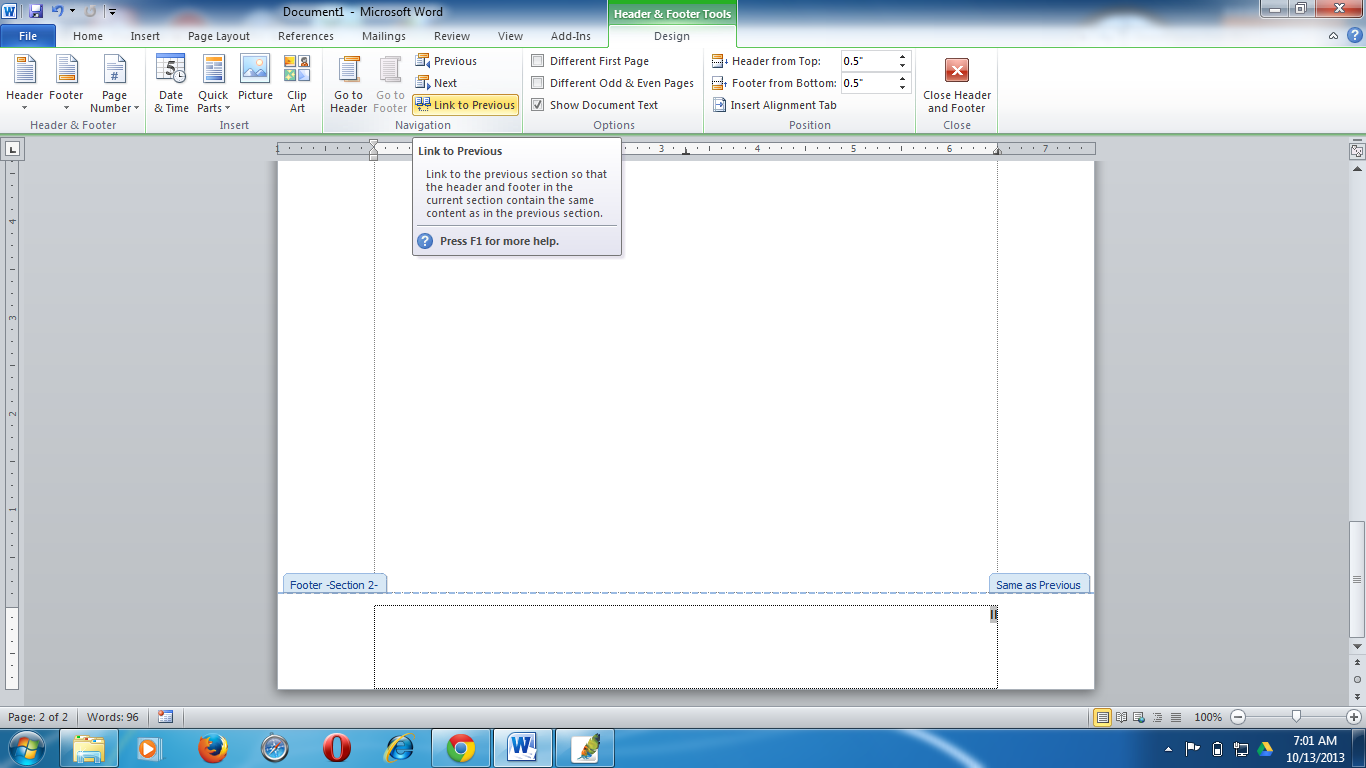Screen dimensions: 1366x768
Task: Switch to the Home tab
Action: point(88,36)
